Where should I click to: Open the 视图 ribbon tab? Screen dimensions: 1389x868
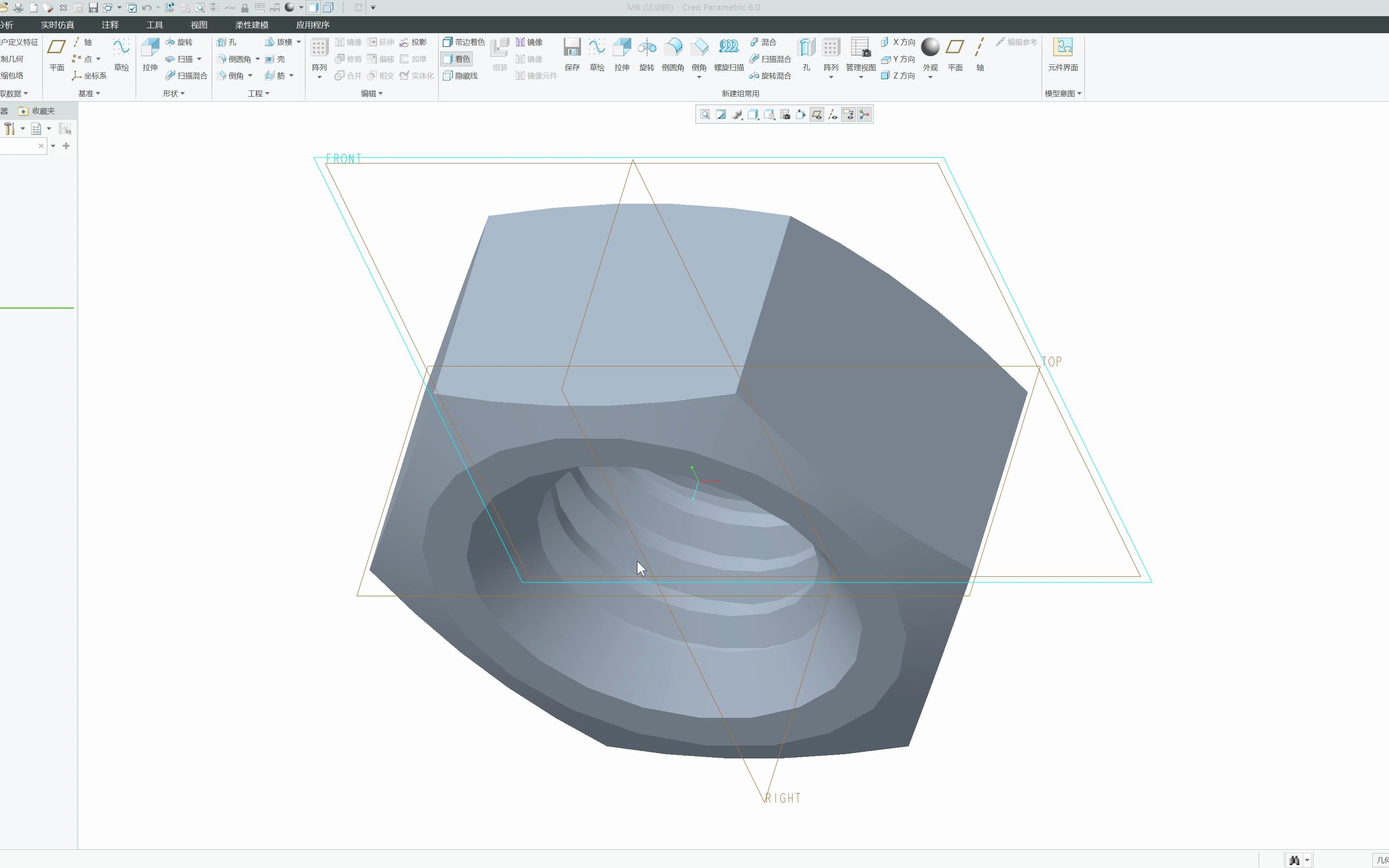click(199, 25)
